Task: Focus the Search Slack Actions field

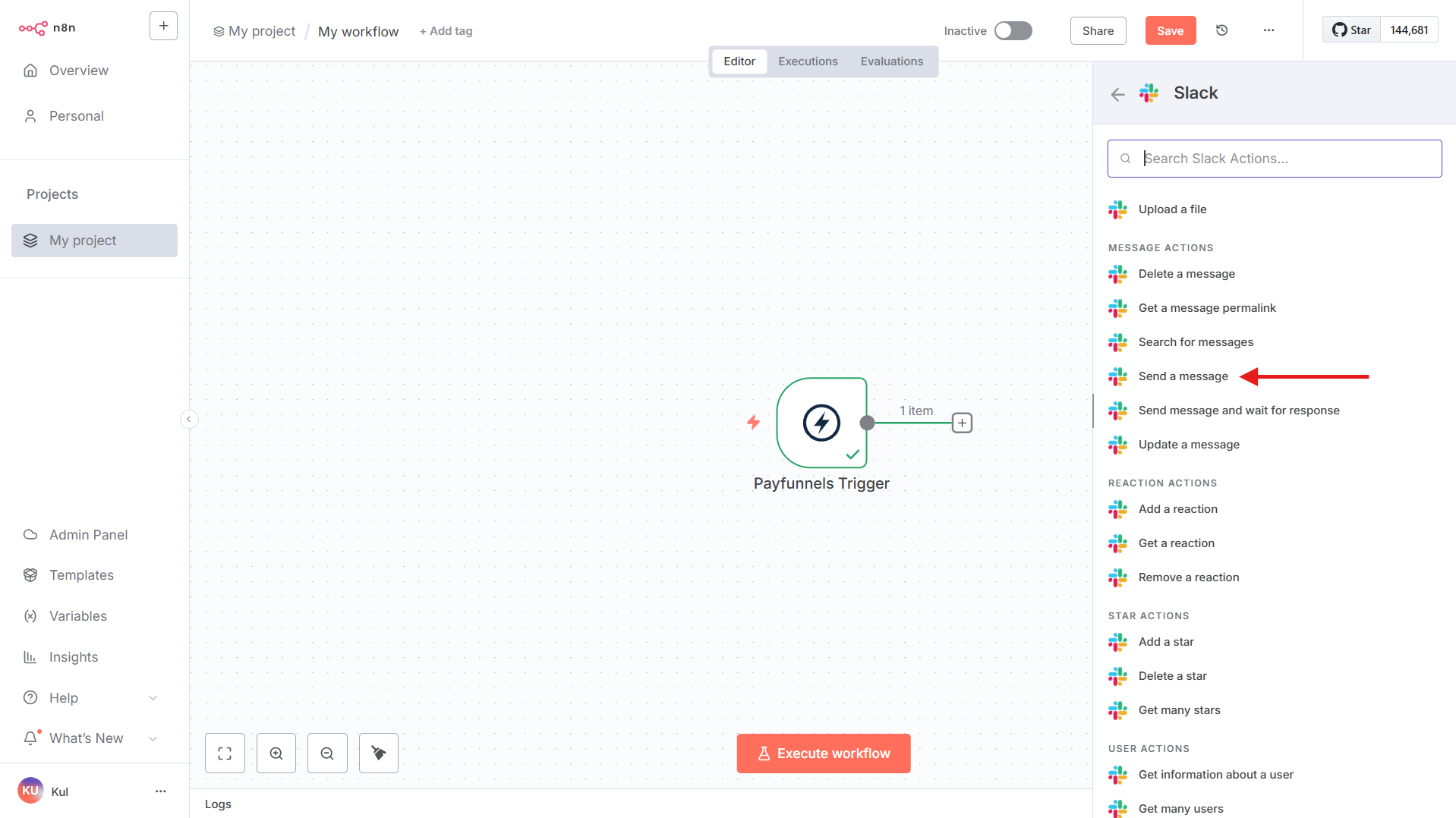Action: point(1275,159)
